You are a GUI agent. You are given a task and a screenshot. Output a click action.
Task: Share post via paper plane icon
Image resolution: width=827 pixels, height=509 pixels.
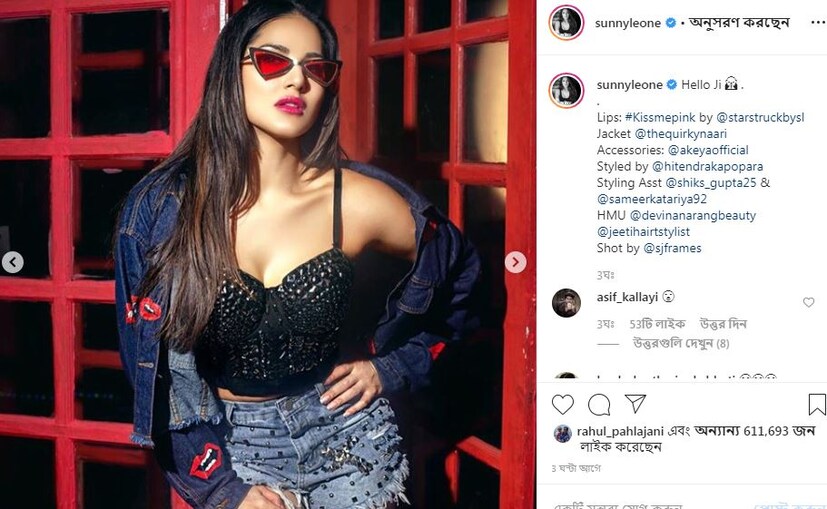(x=636, y=404)
